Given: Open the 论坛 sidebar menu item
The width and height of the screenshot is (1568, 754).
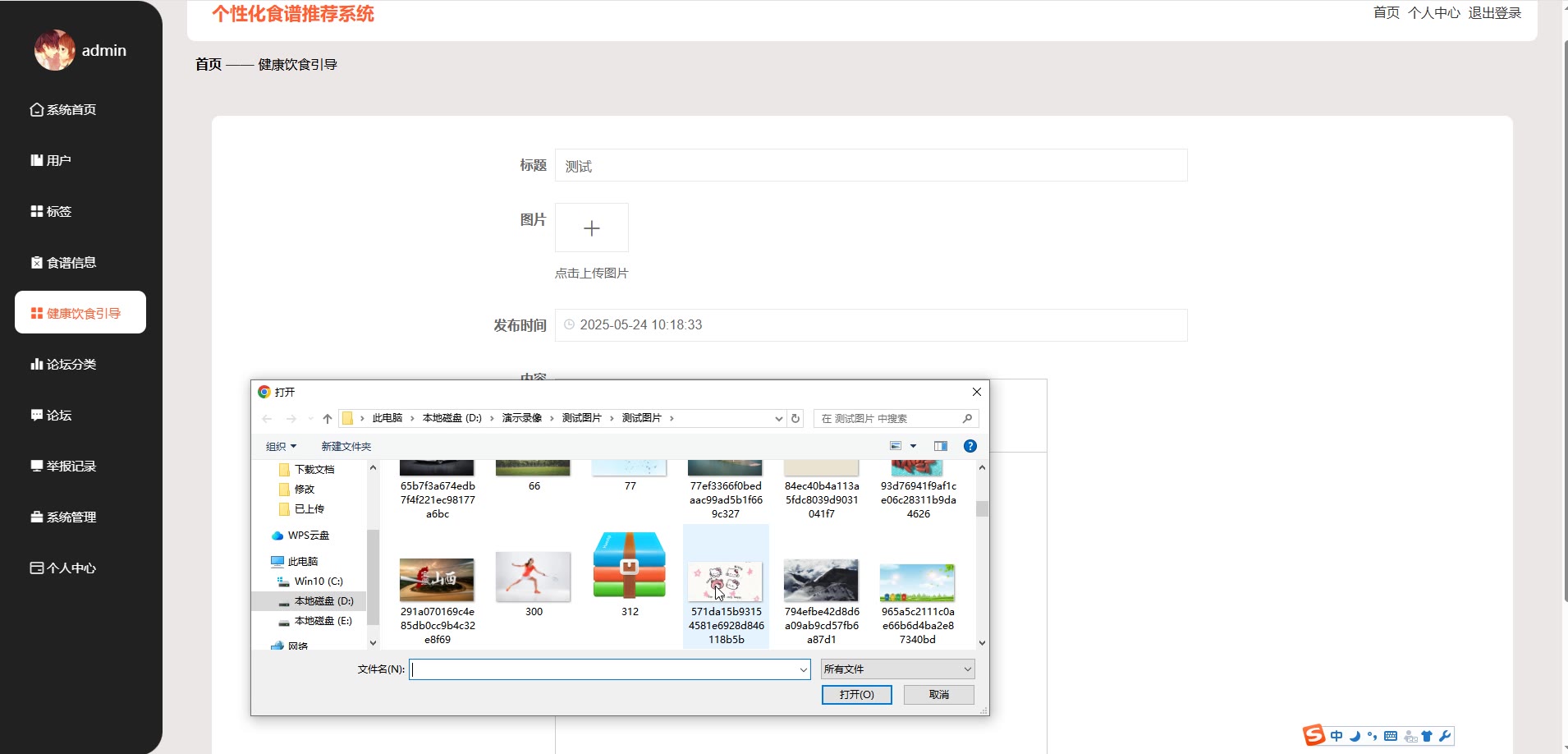Looking at the screenshot, I should click(x=59, y=416).
